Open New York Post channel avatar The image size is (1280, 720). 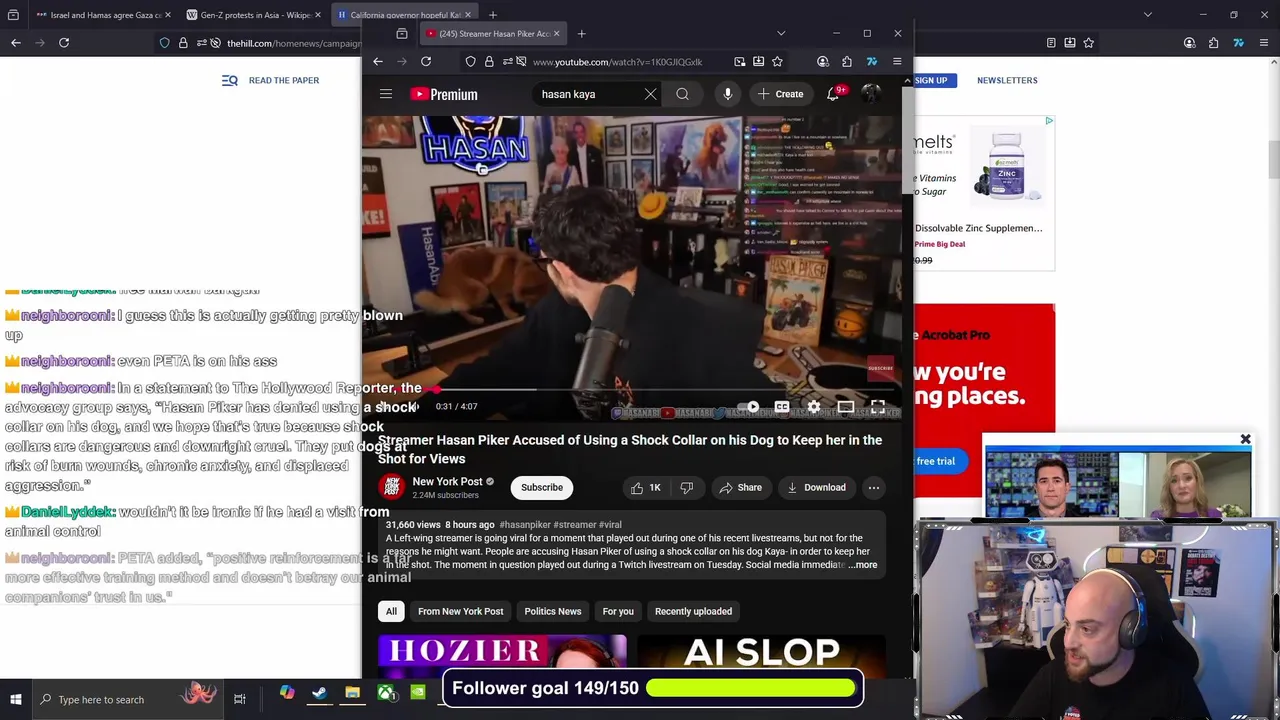[391, 487]
